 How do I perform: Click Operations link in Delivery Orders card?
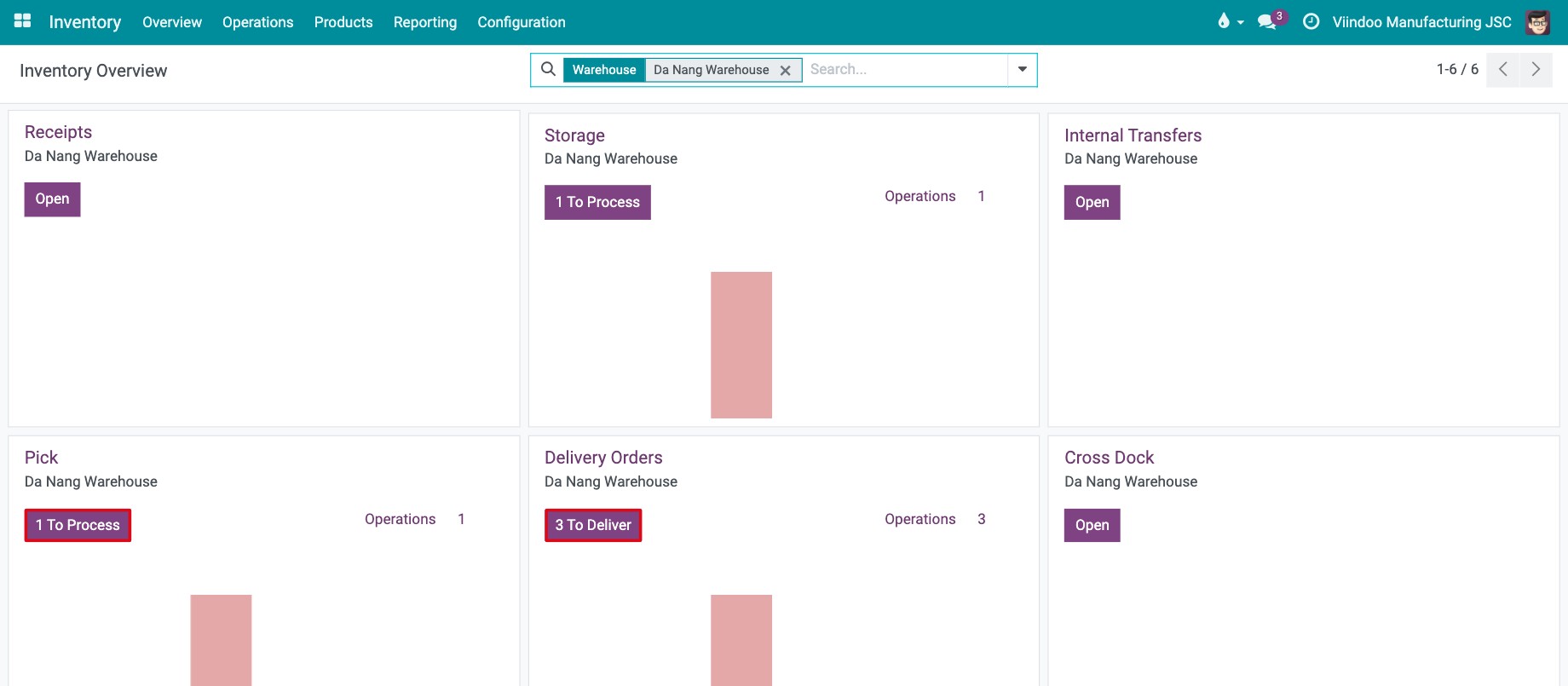click(919, 519)
